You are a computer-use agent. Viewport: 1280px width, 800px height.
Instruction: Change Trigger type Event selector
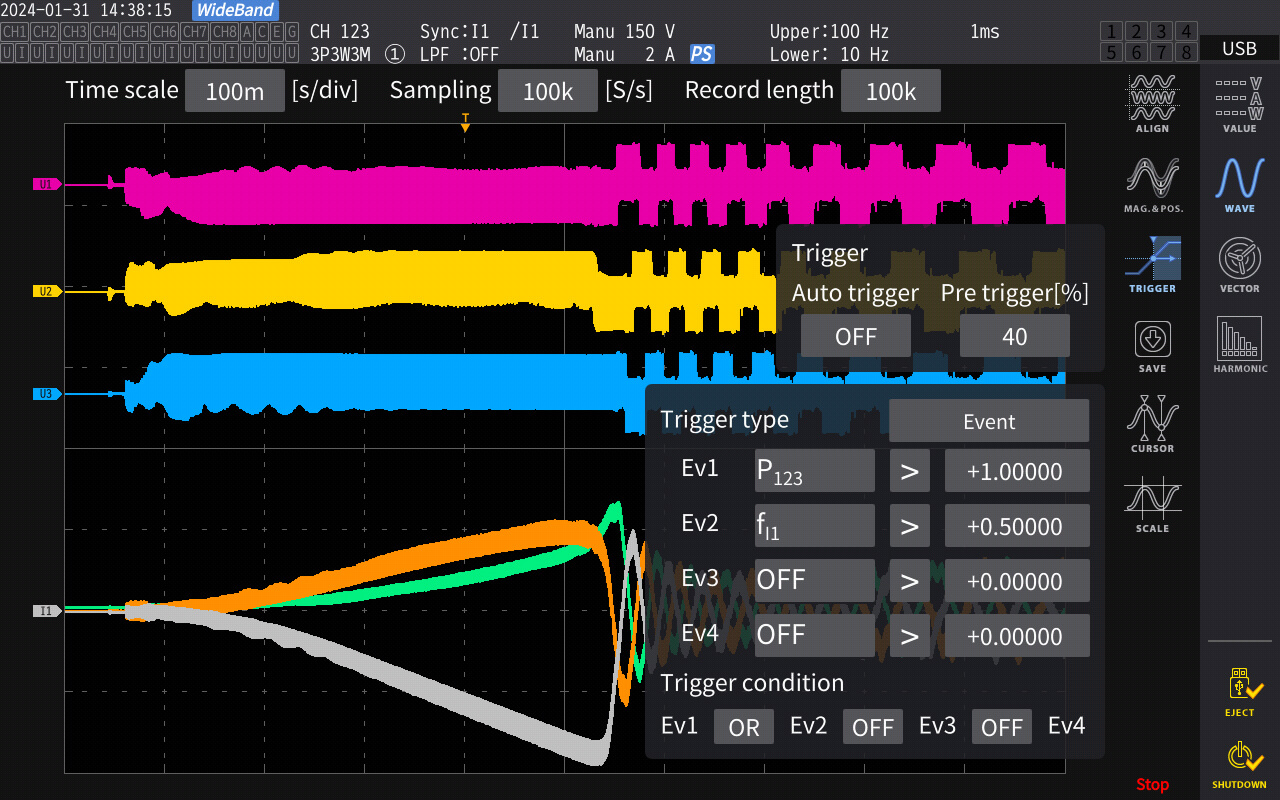[989, 421]
